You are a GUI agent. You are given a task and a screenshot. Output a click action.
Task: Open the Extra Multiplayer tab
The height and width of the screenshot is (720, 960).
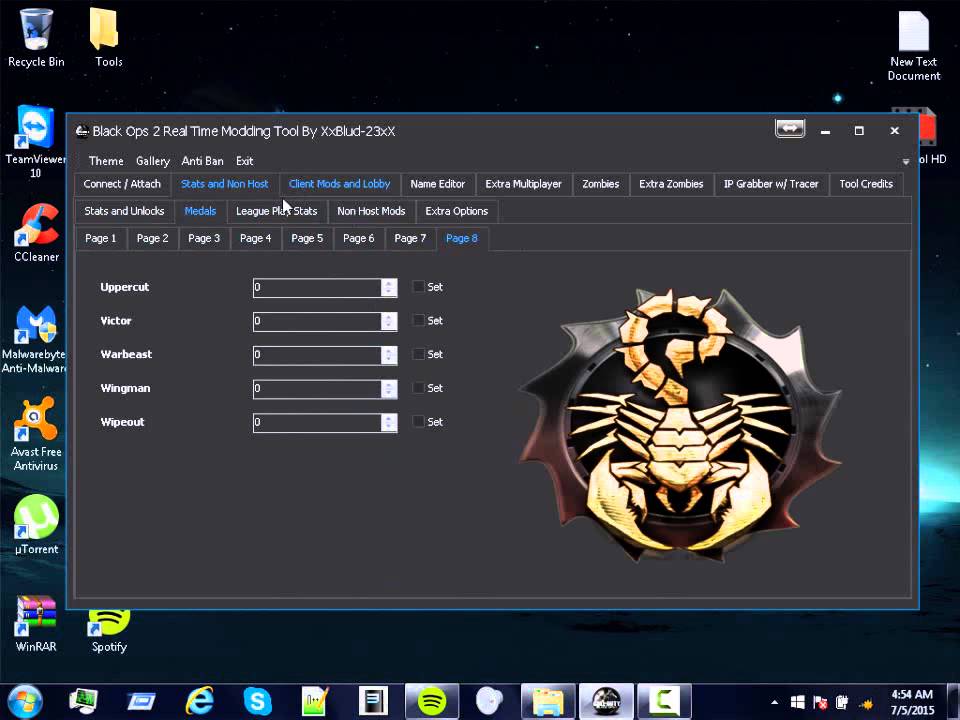click(523, 184)
